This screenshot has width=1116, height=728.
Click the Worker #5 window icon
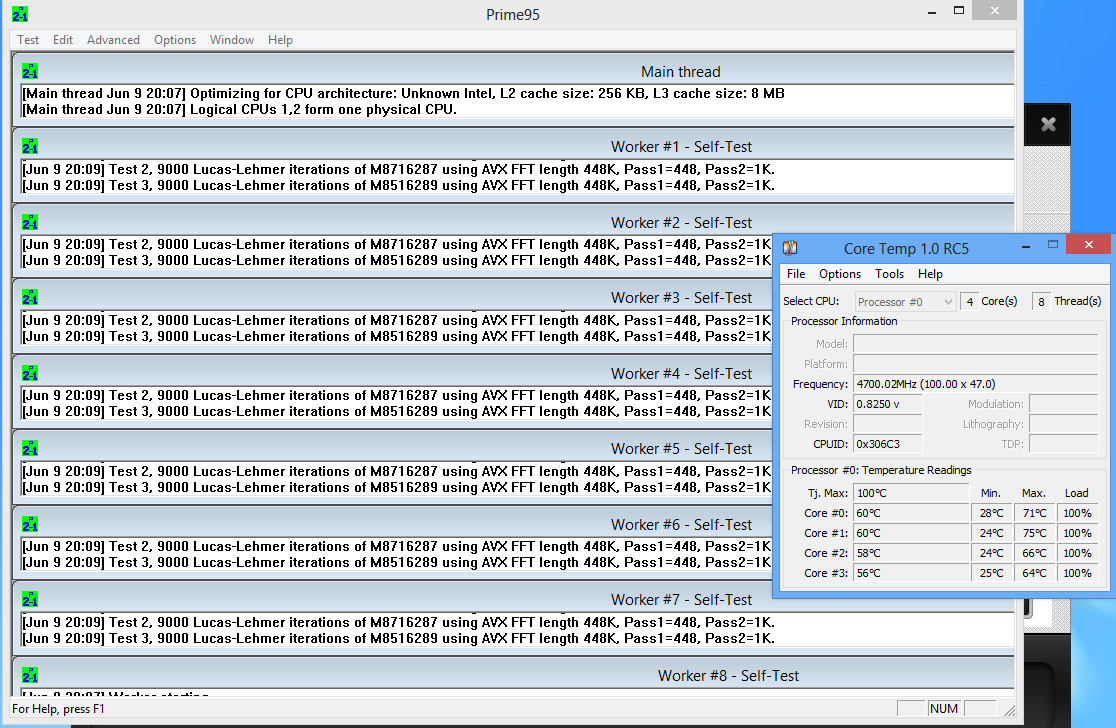pyautogui.click(x=30, y=448)
